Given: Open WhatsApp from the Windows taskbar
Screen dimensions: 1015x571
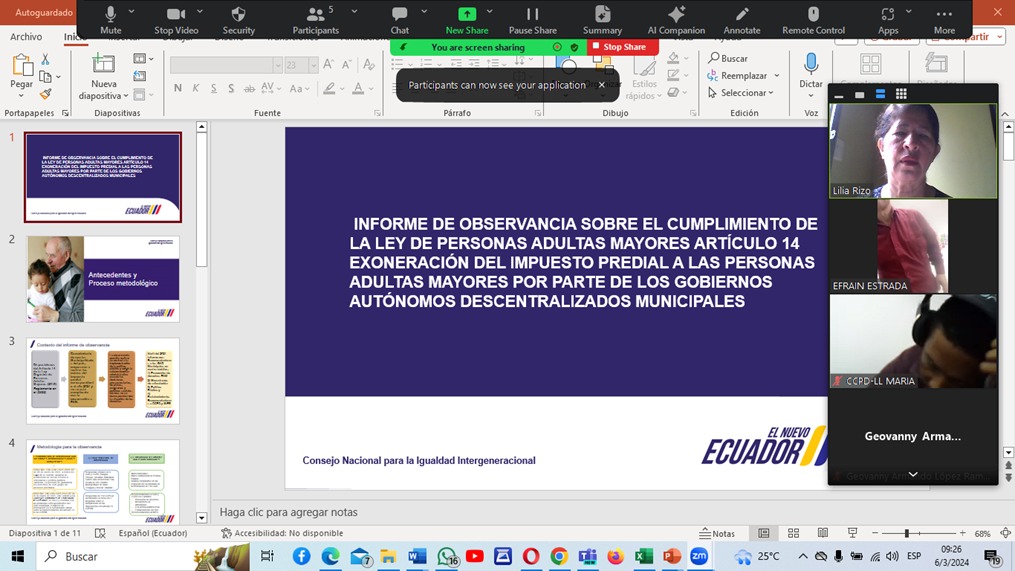Looking at the screenshot, I should coord(446,556).
